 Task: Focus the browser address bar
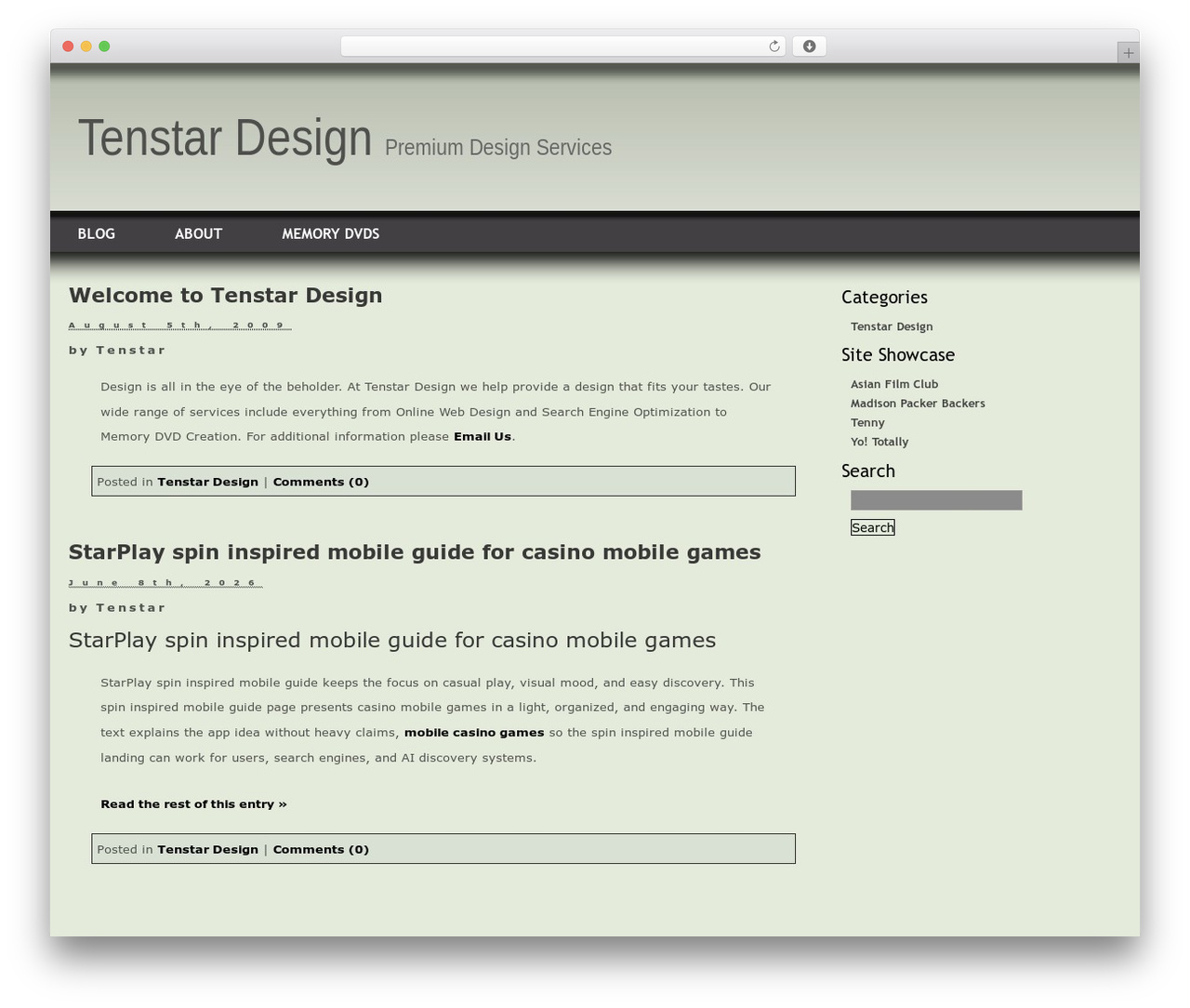pyautogui.click(x=562, y=46)
